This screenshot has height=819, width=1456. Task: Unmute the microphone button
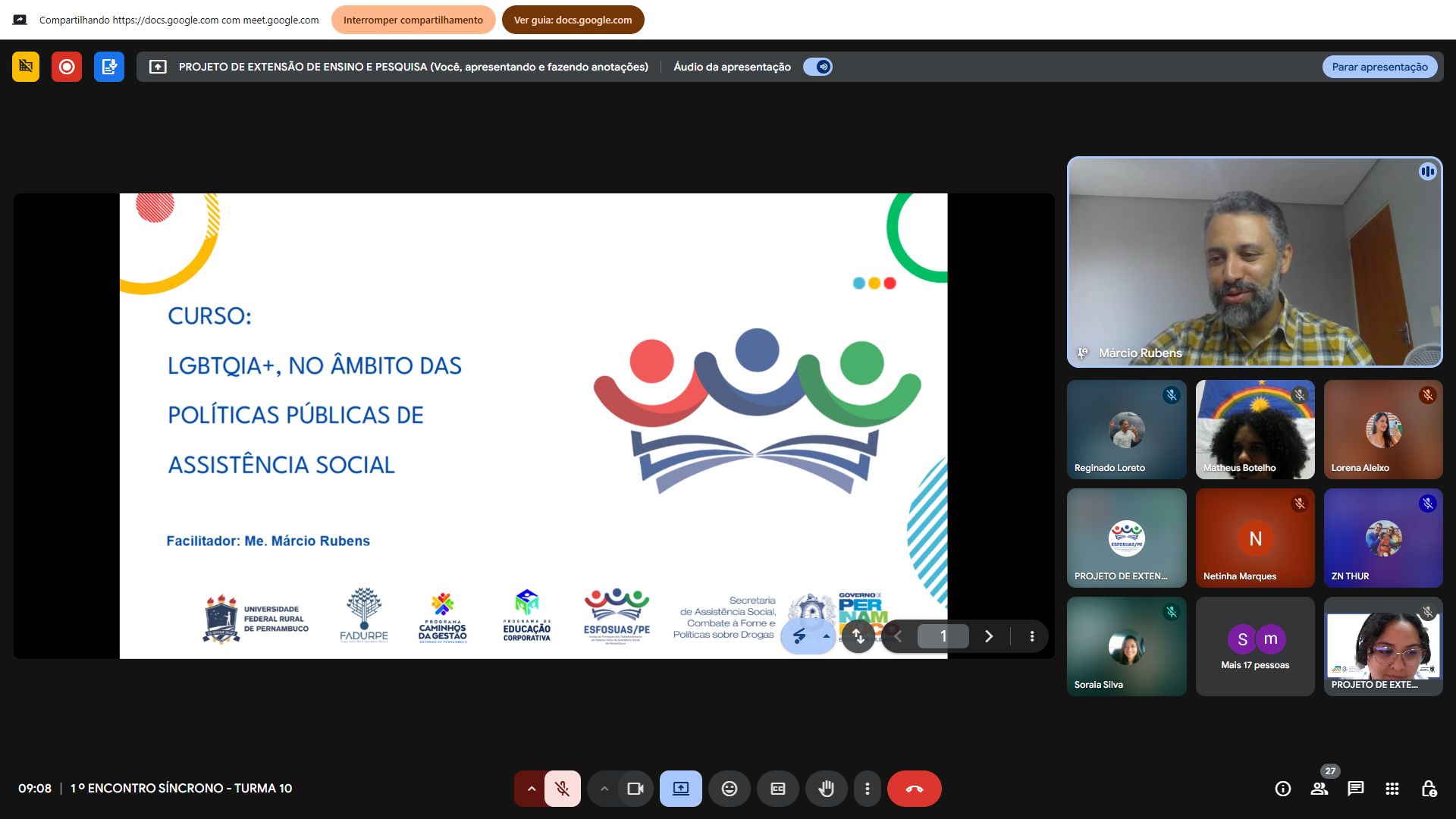(563, 789)
